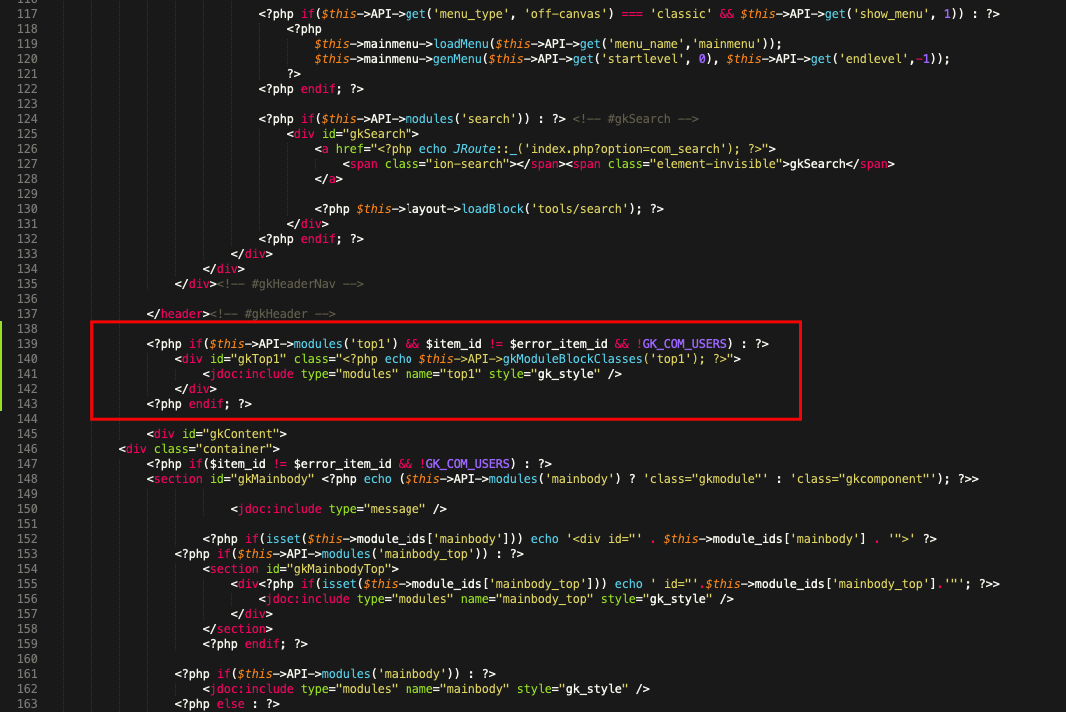Click the endif keyword on line 143

(206, 404)
